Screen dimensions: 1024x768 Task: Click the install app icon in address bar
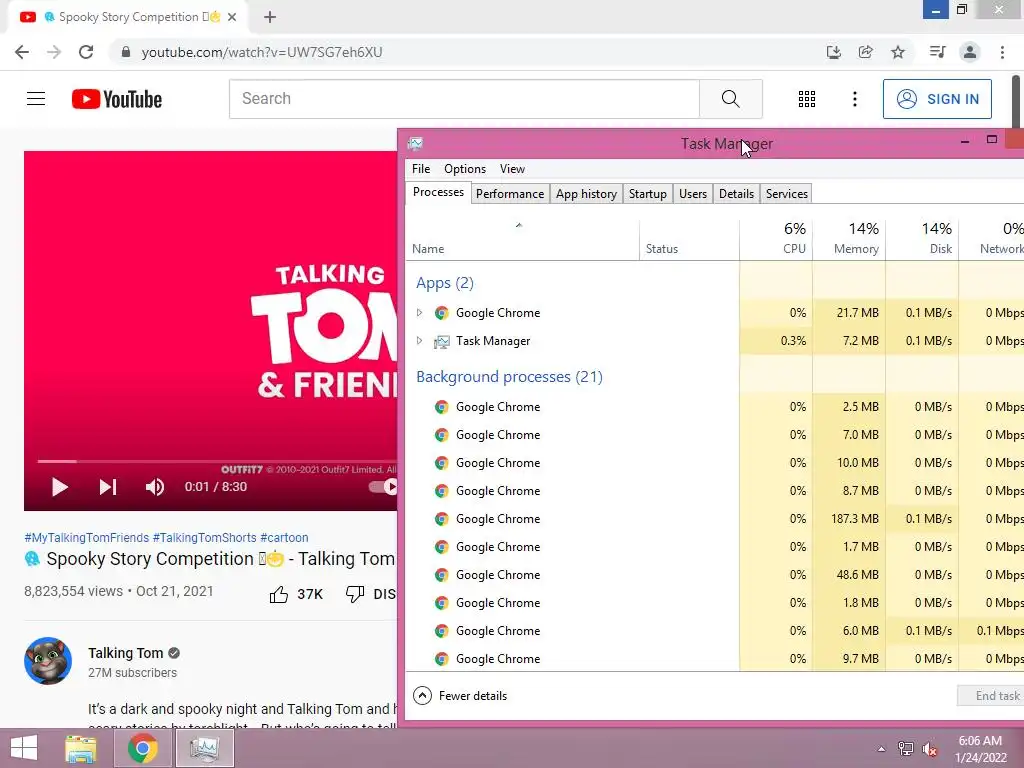tap(833, 52)
